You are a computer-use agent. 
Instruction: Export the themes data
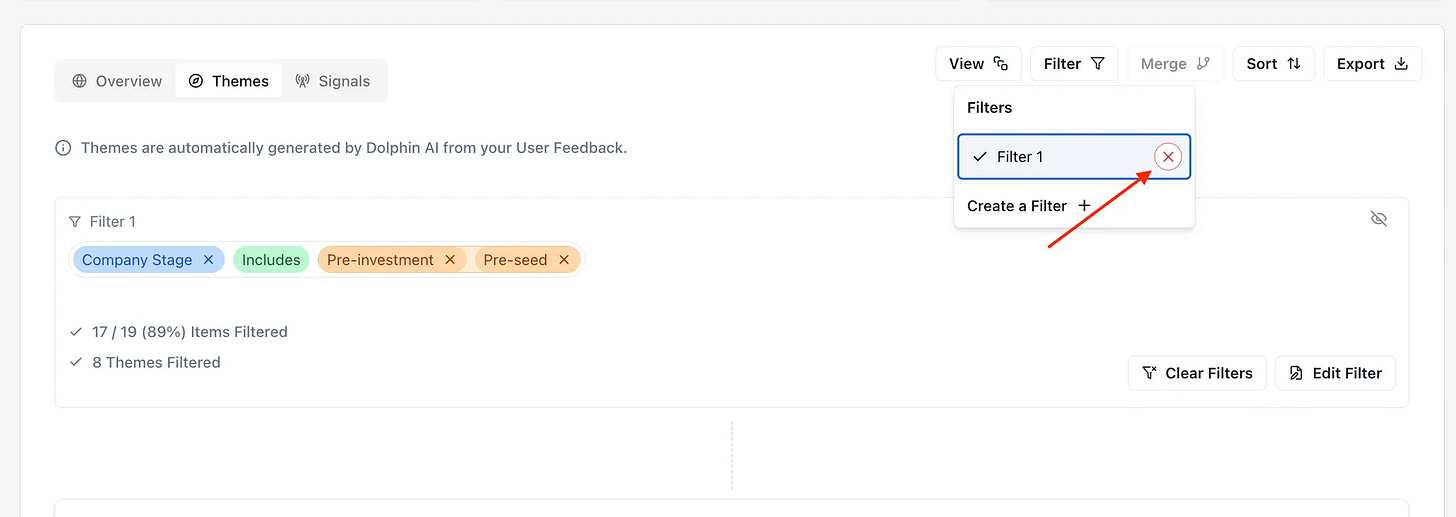[1372, 64]
